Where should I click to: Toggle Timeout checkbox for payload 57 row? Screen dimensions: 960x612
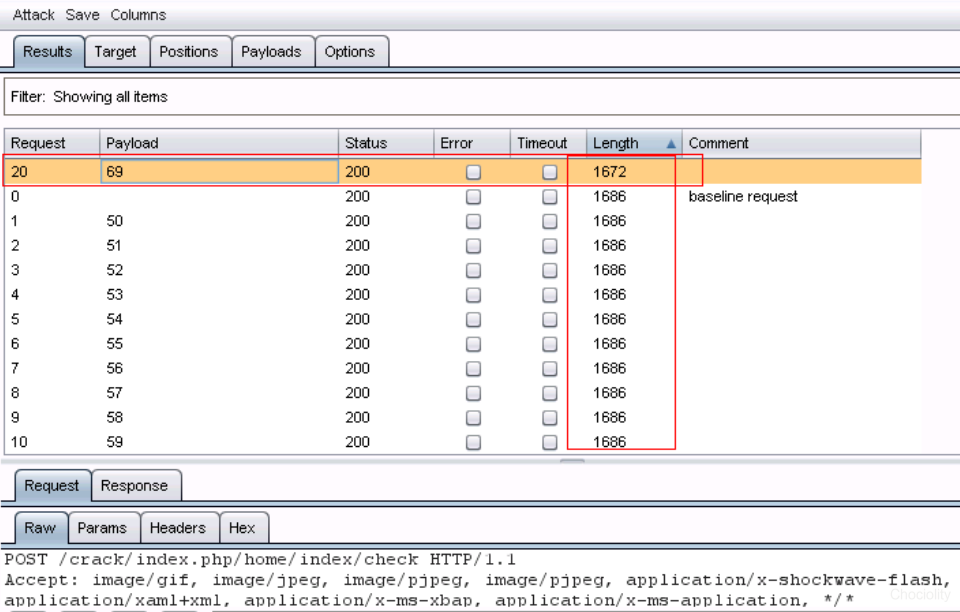[550, 393]
